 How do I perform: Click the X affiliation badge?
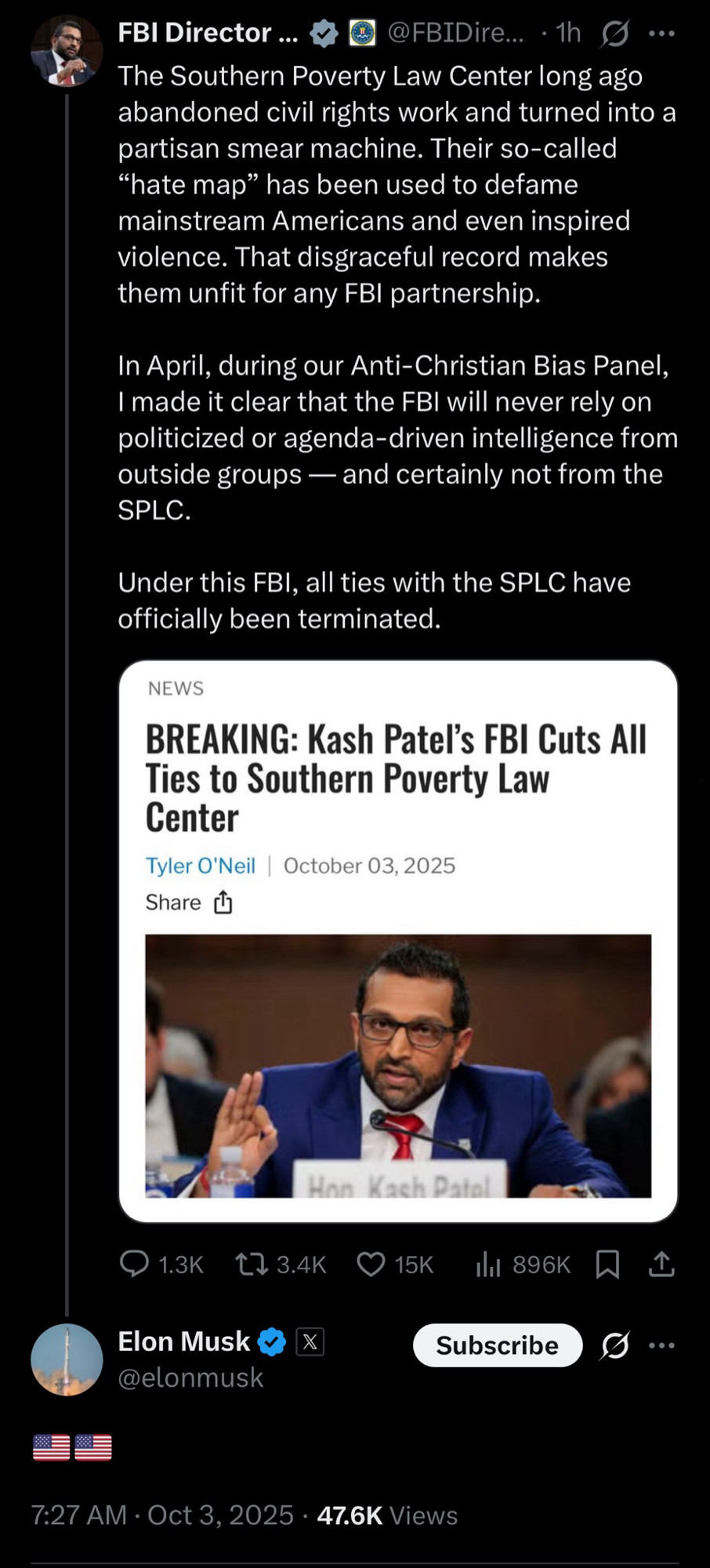(310, 1342)
